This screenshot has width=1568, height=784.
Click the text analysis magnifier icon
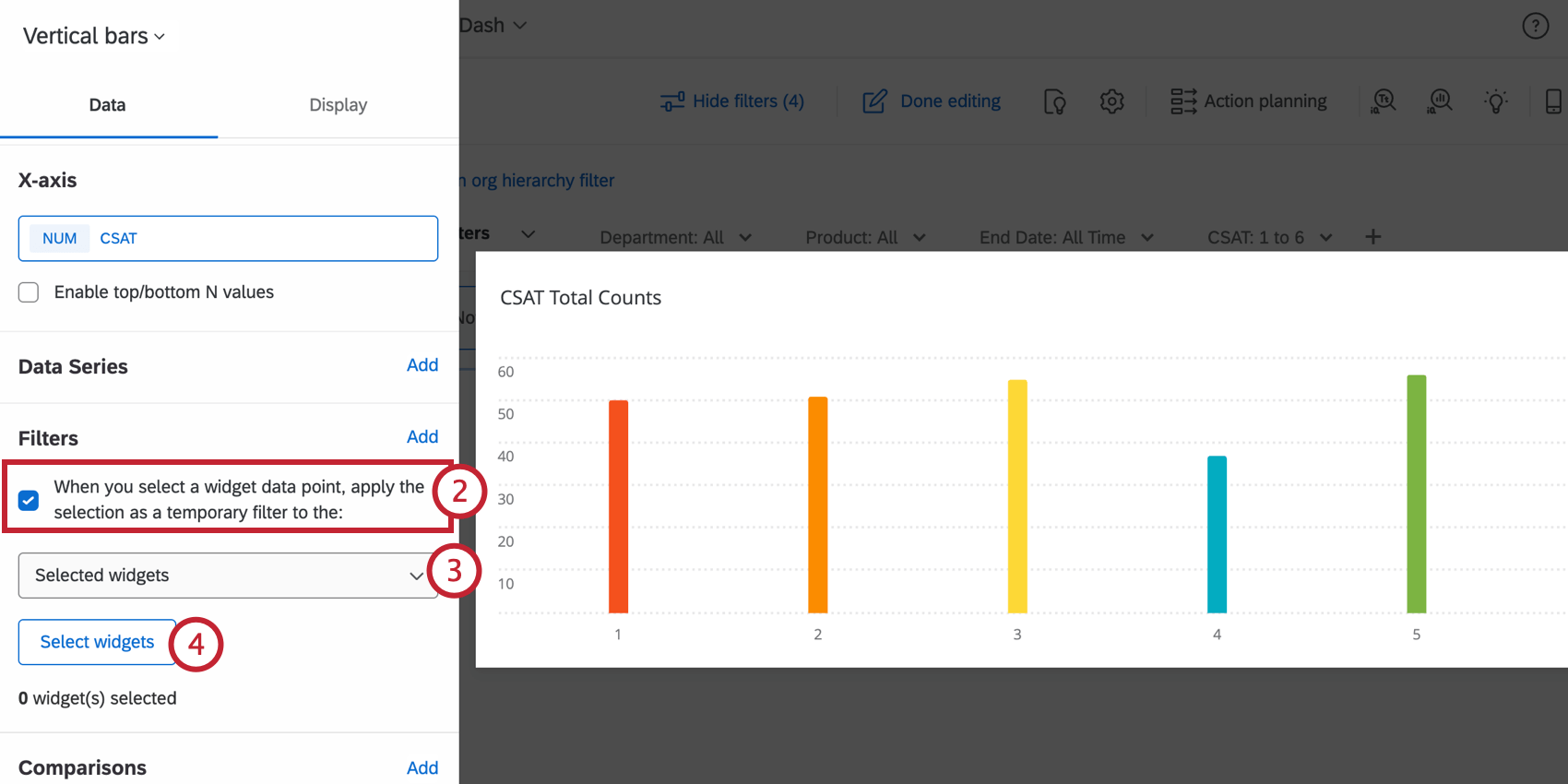click(1384, 101)
